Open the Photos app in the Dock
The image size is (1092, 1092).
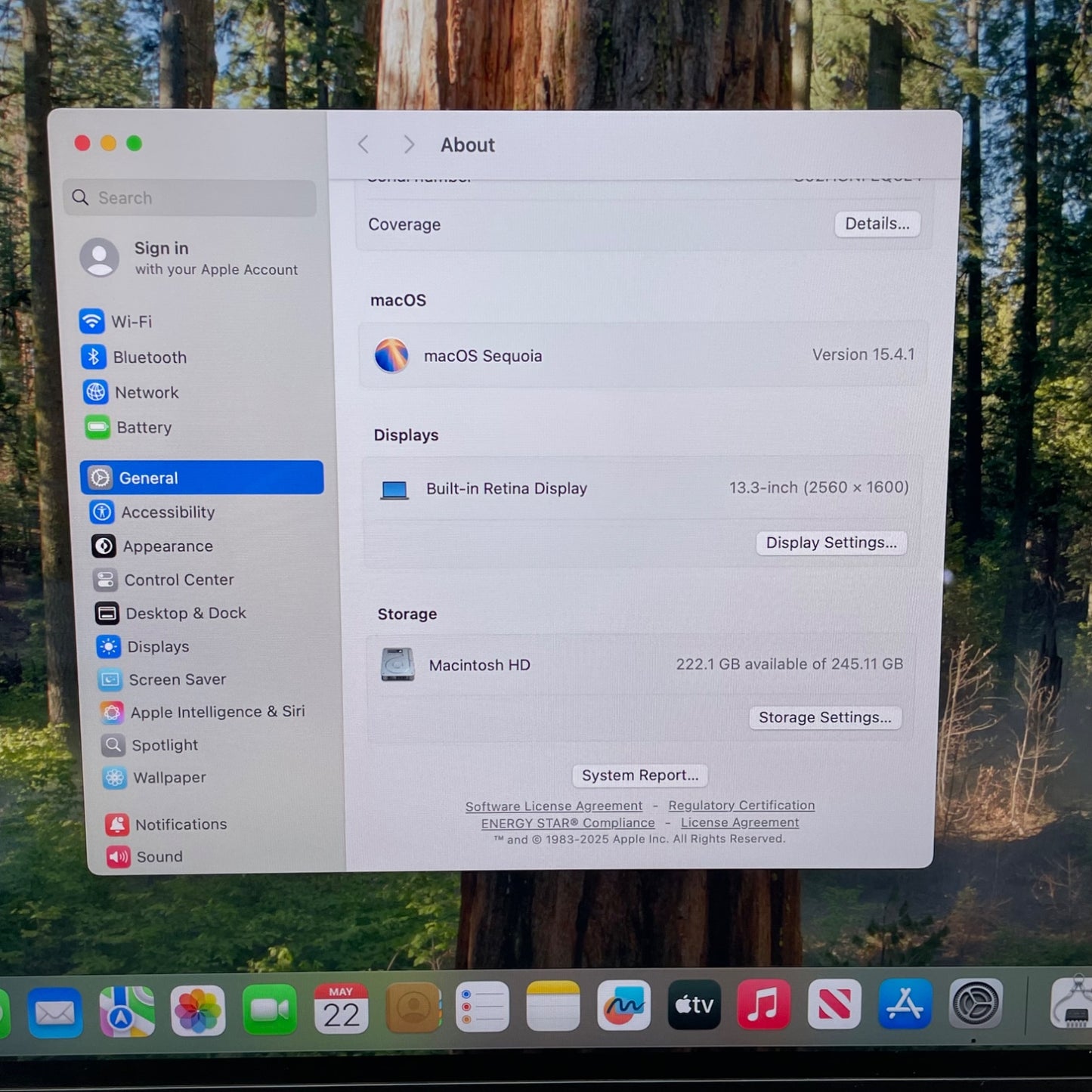(x=198, y=1010)
